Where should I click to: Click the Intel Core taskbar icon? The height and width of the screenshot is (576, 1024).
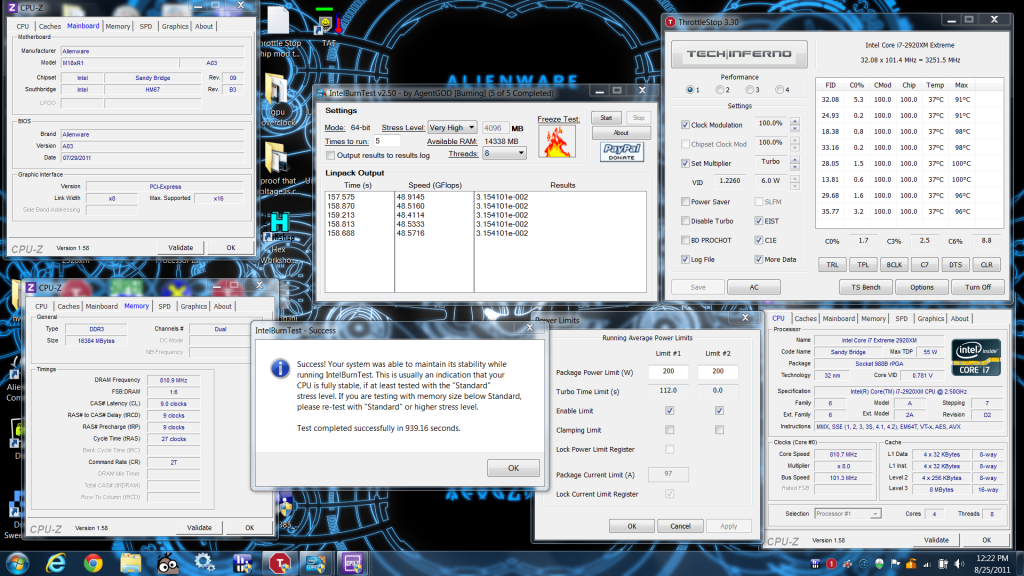[315, 563]
